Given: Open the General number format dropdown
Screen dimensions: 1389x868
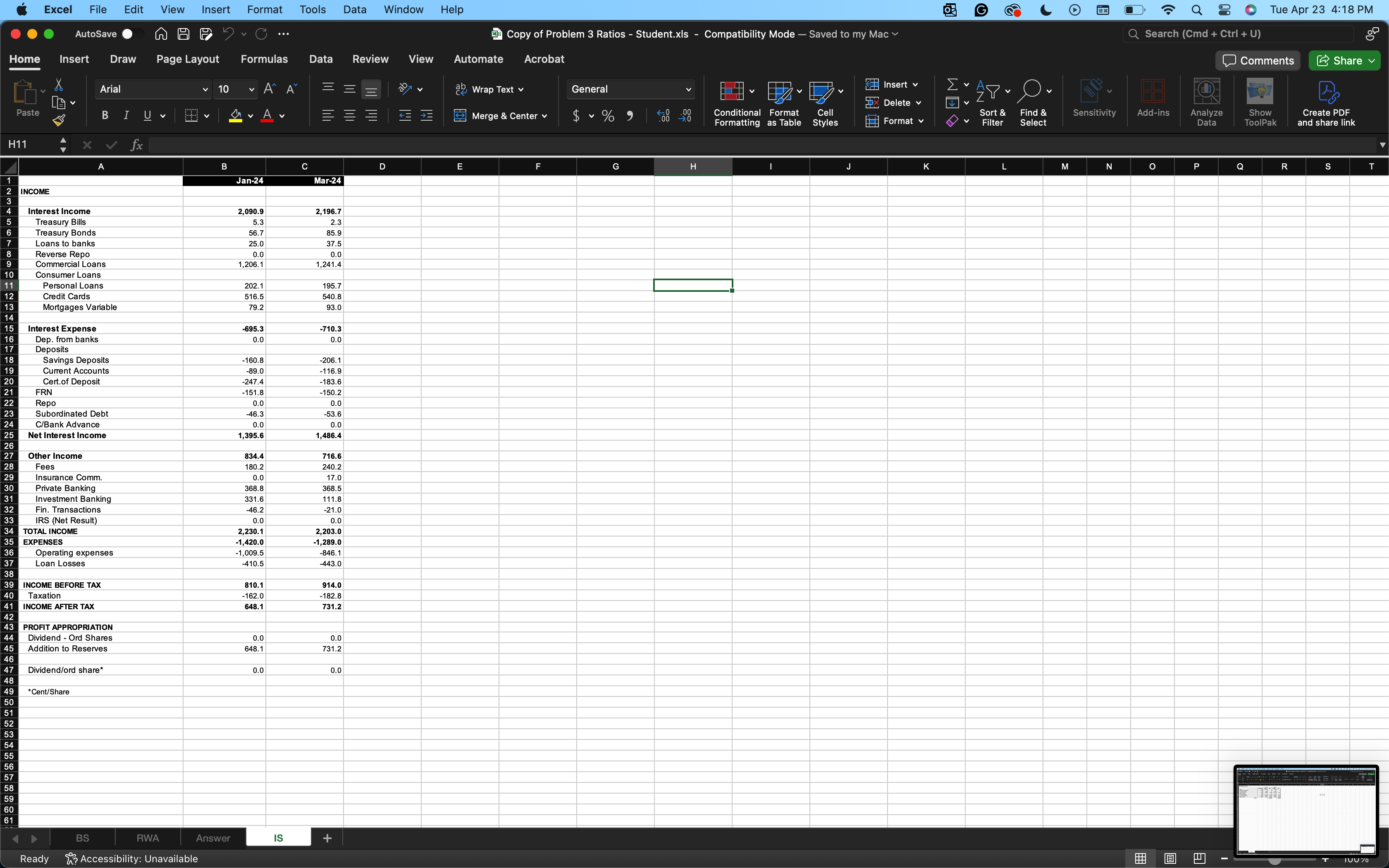Looking at the screenshot, I should pos(688,90).
